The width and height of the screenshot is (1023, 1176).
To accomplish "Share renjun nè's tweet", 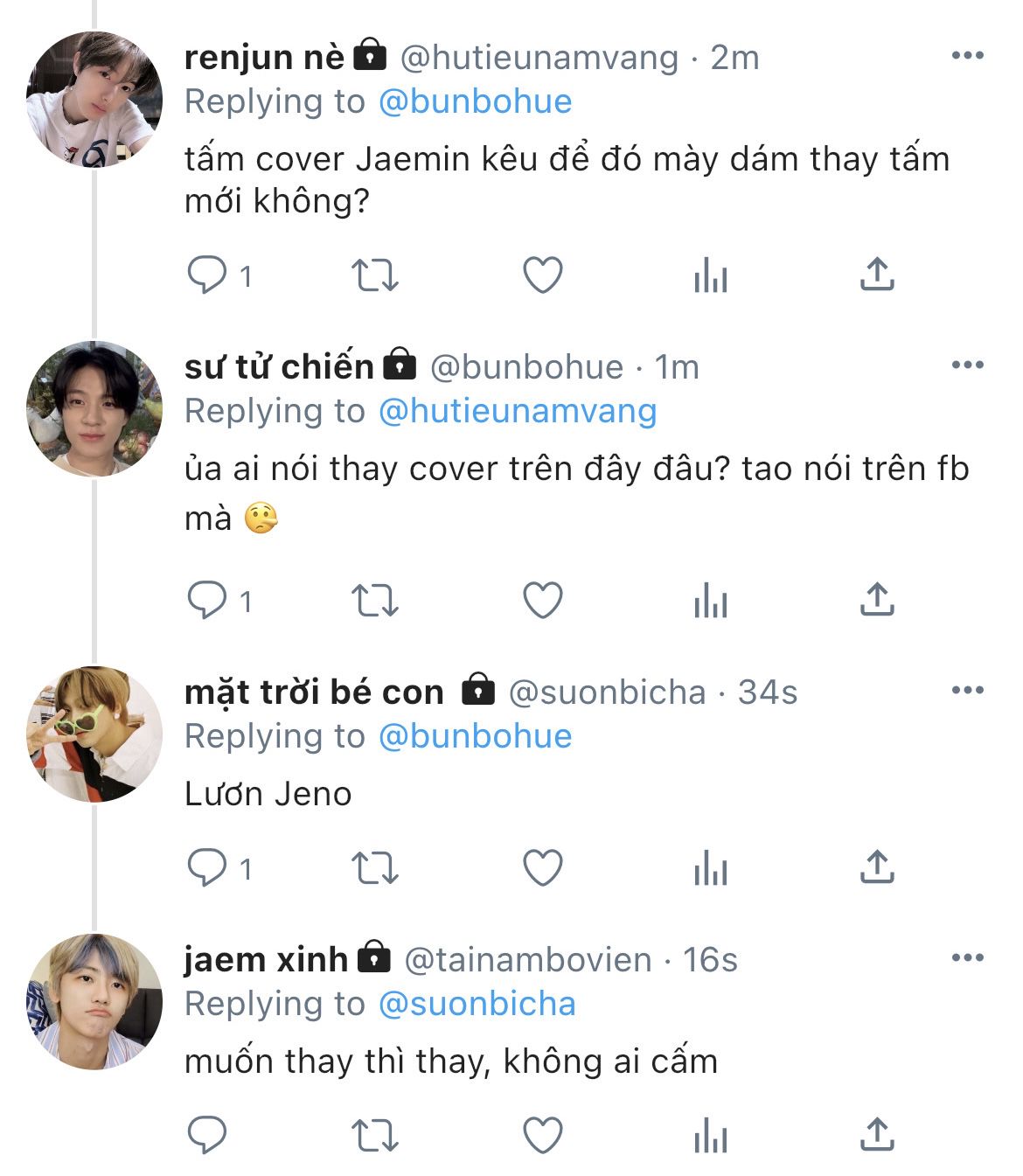I will click(x=877, y=275).
